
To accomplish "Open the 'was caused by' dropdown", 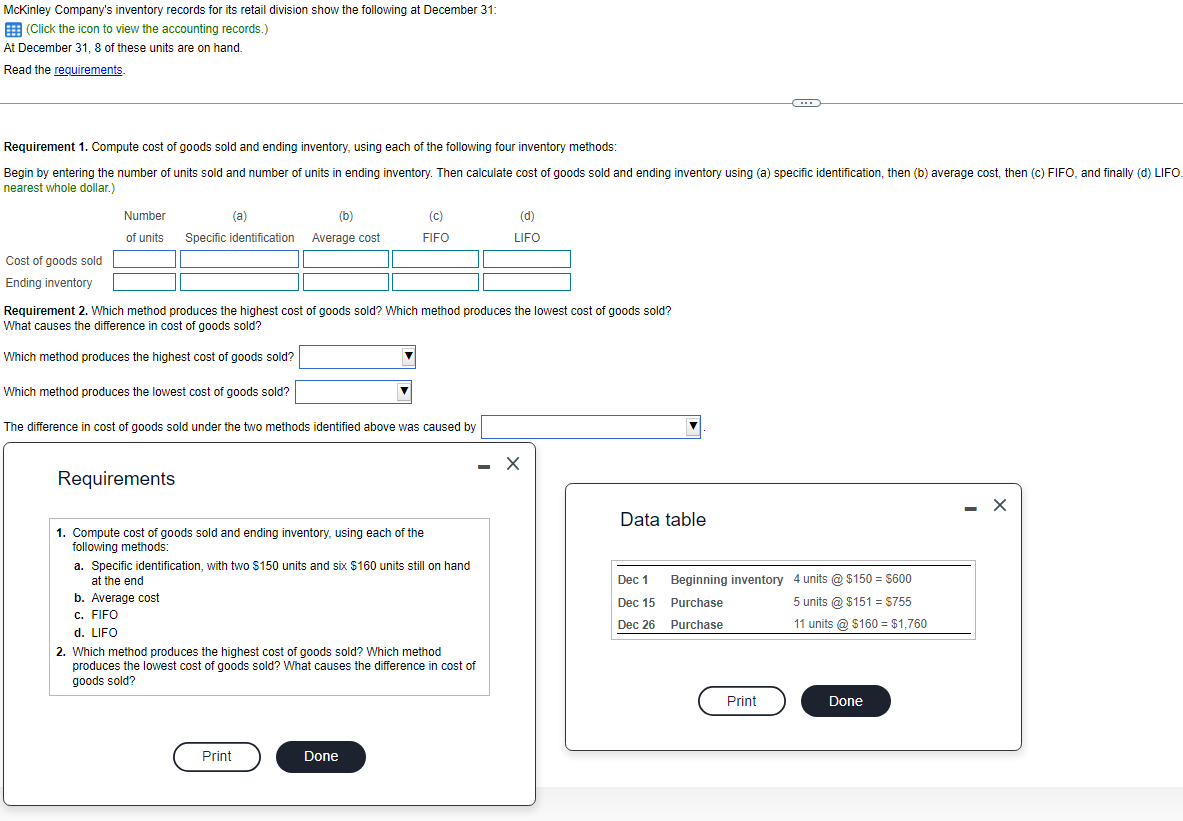I will coord(591,426).
